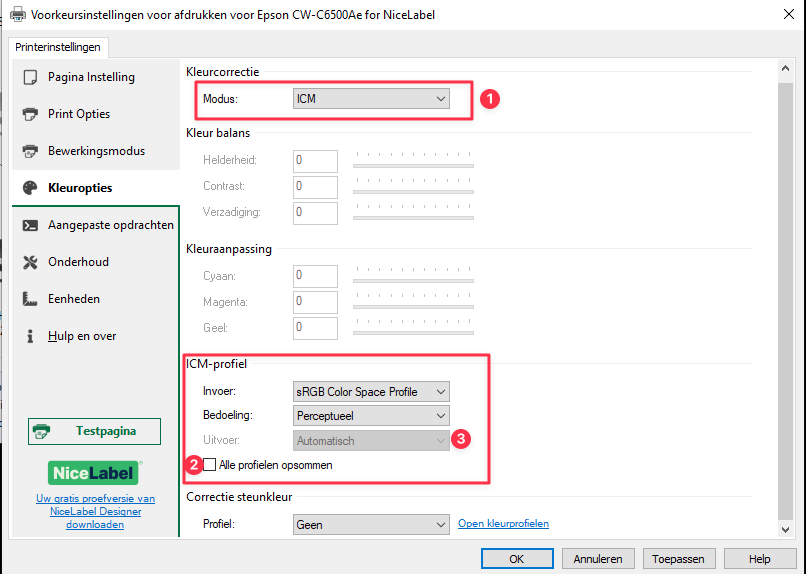Open the Modus dropdown set to ICM
Image resolution: width=806 pixels, height=574 pixels.
point(371,99)
